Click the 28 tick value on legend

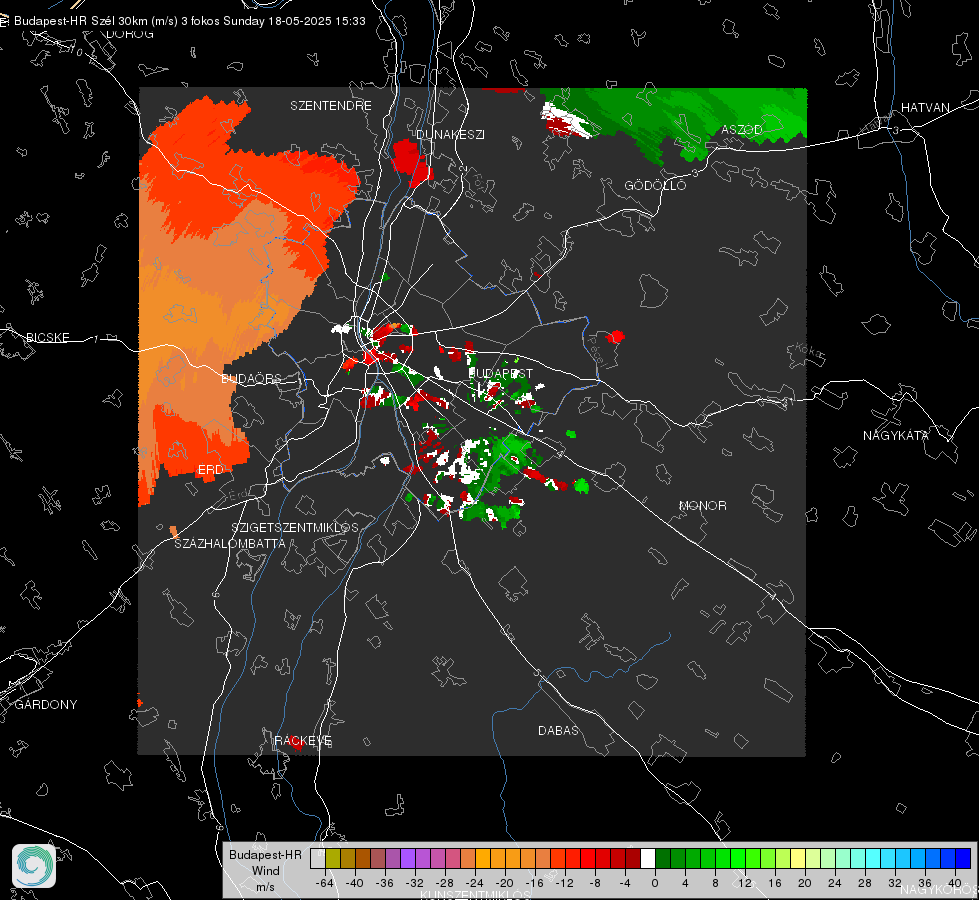click(865, 883)
